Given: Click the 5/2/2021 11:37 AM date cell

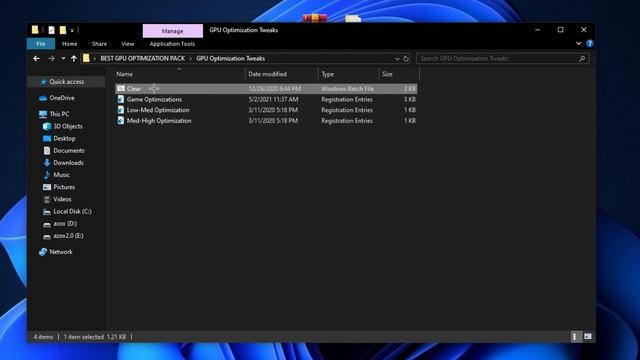Looking at the screenshot, I should pyautogui.click(x=273, y=100).
